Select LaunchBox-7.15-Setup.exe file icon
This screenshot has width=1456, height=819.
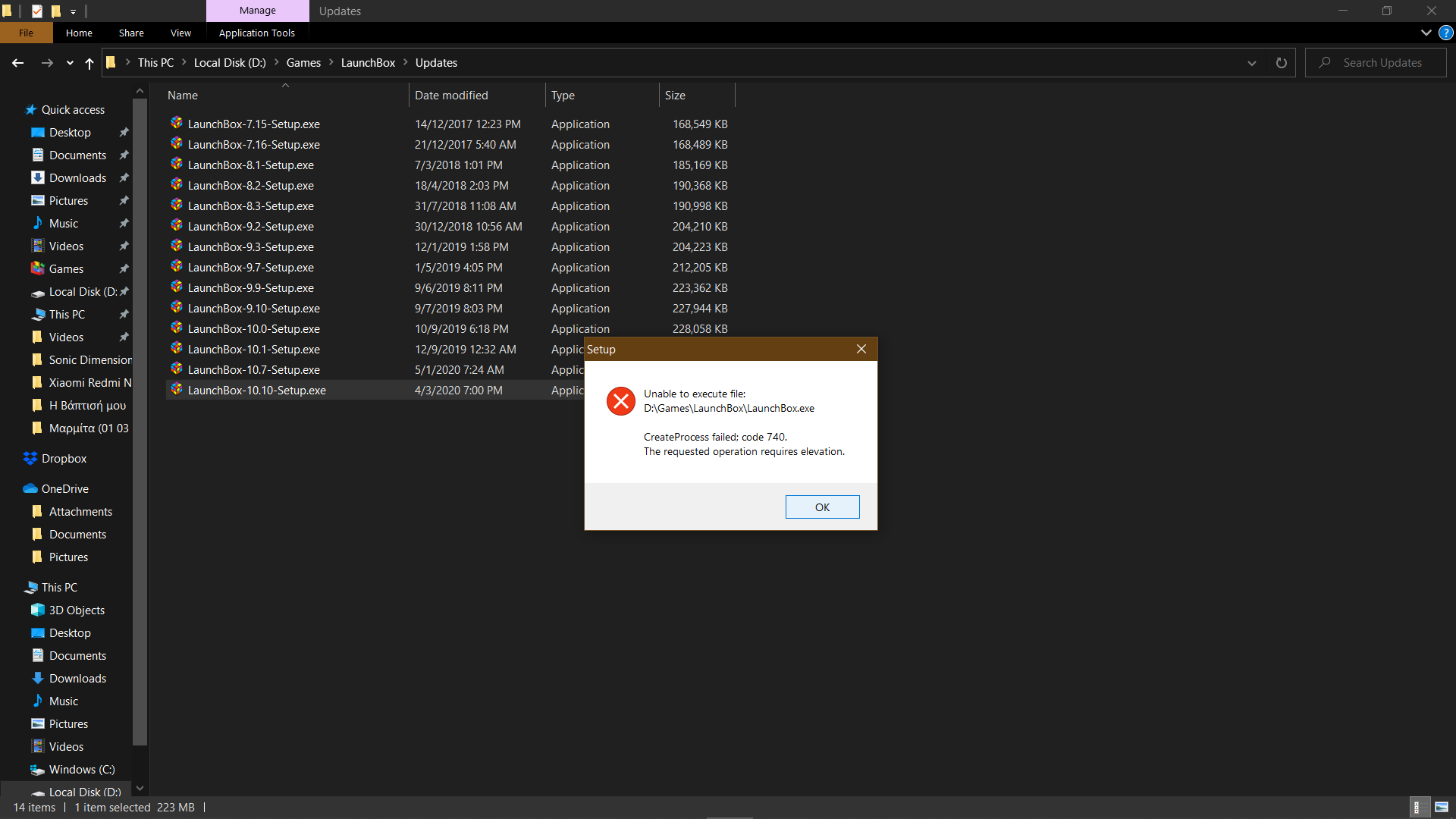tap(177, 123)
